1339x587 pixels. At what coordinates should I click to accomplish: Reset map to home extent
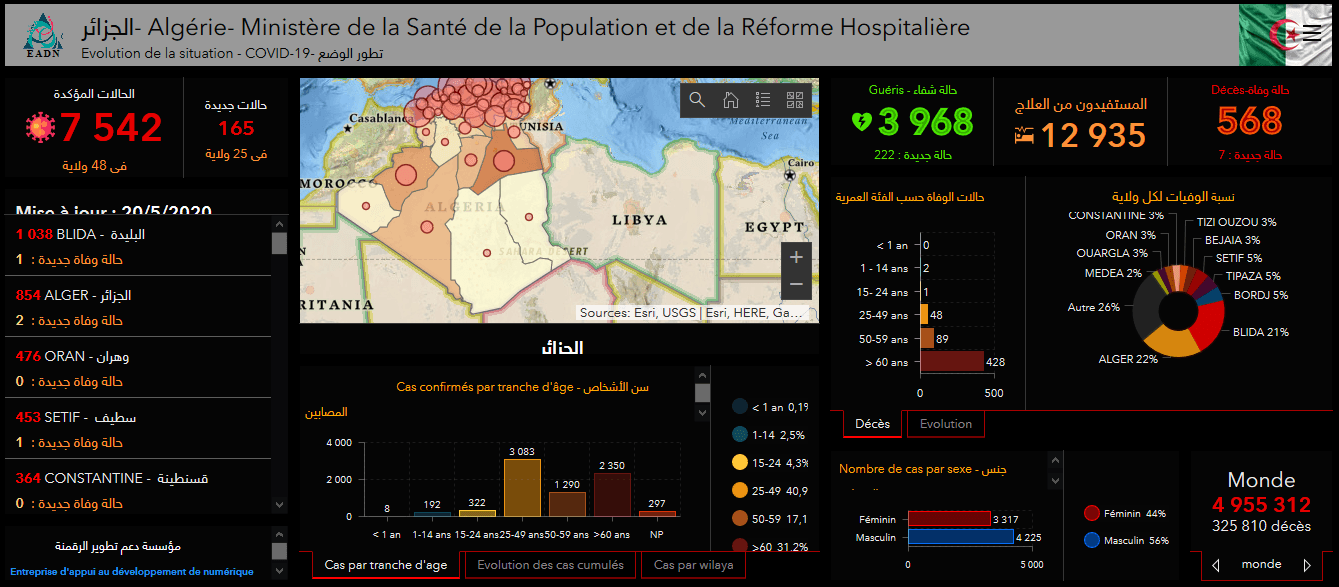(731, 100)
